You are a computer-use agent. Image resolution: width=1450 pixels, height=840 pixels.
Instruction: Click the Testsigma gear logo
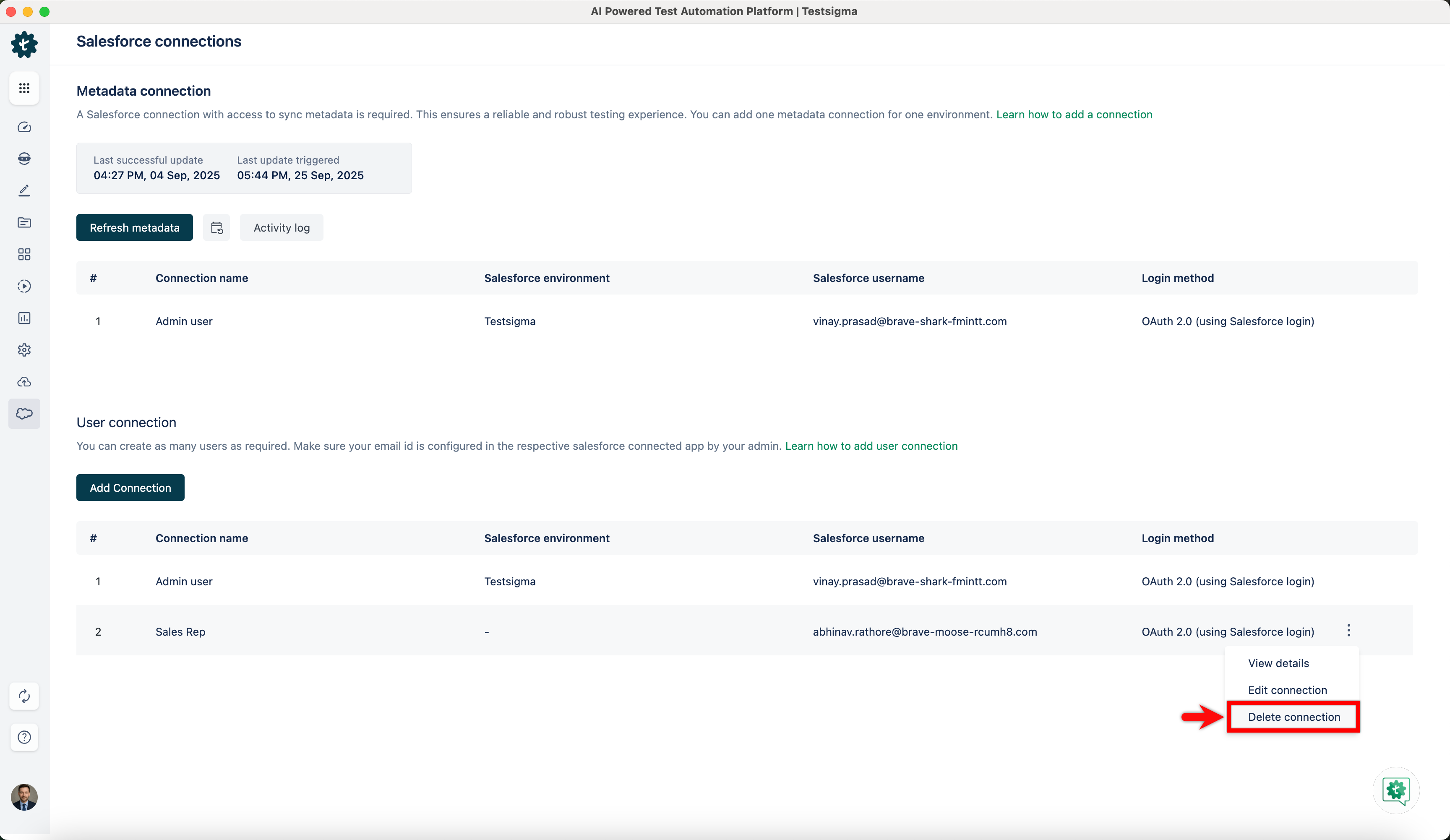24,44
